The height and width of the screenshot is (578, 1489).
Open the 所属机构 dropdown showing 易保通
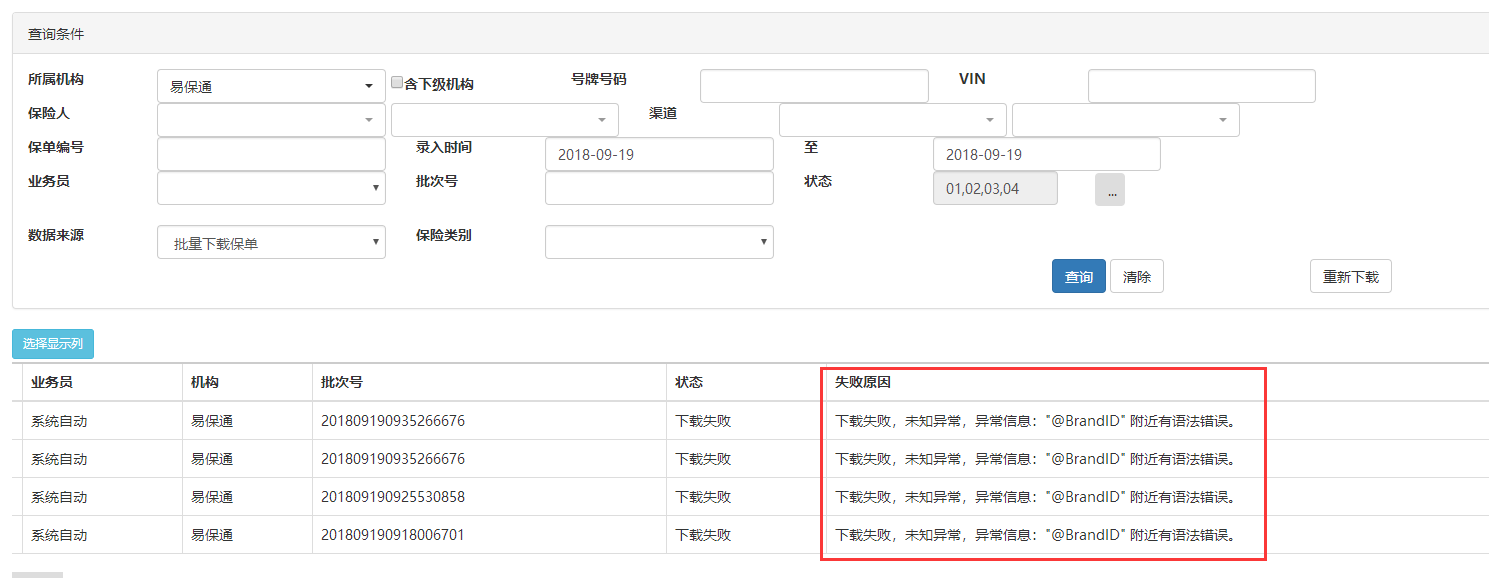point(271,86)
